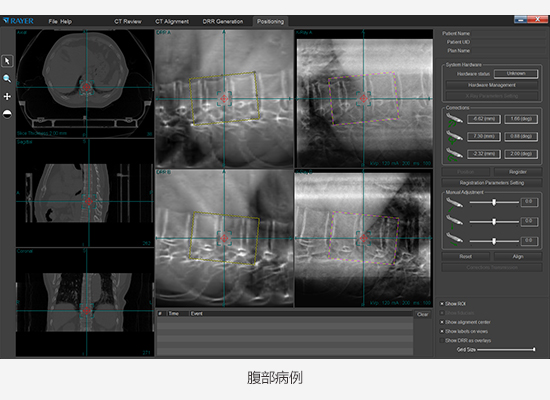Disable Show alignment center

tap(442, 322)
